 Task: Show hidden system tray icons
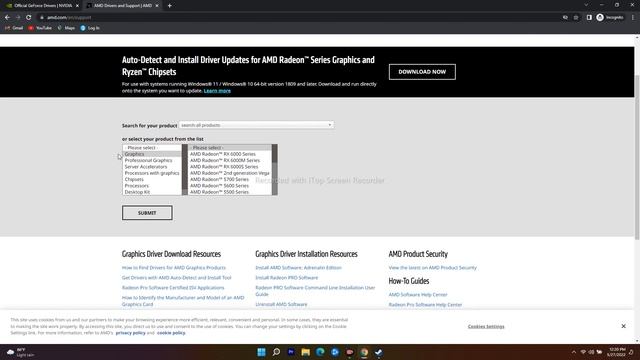(x=574, y=352)
